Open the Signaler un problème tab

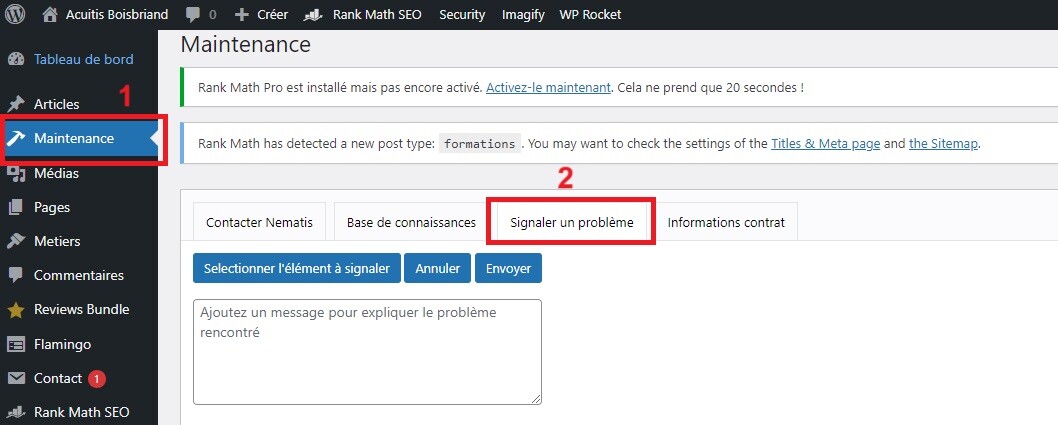pyautogui.click(x=571, y=222)
